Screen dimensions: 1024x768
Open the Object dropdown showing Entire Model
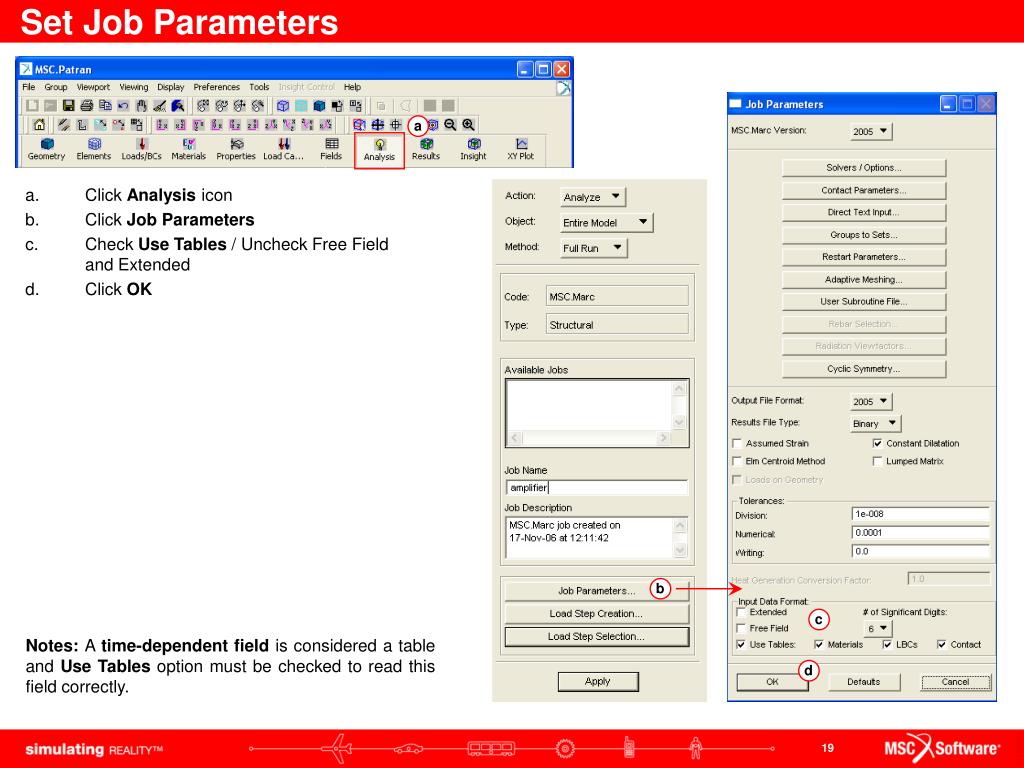(x=606, y=222)
